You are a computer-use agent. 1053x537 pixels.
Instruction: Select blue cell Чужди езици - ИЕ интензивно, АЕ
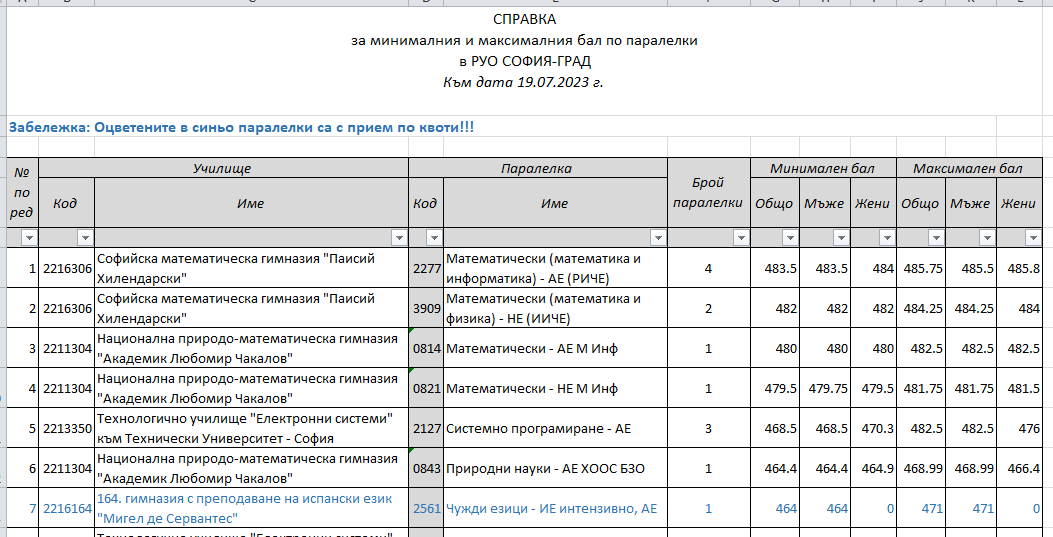click(552, 508)
